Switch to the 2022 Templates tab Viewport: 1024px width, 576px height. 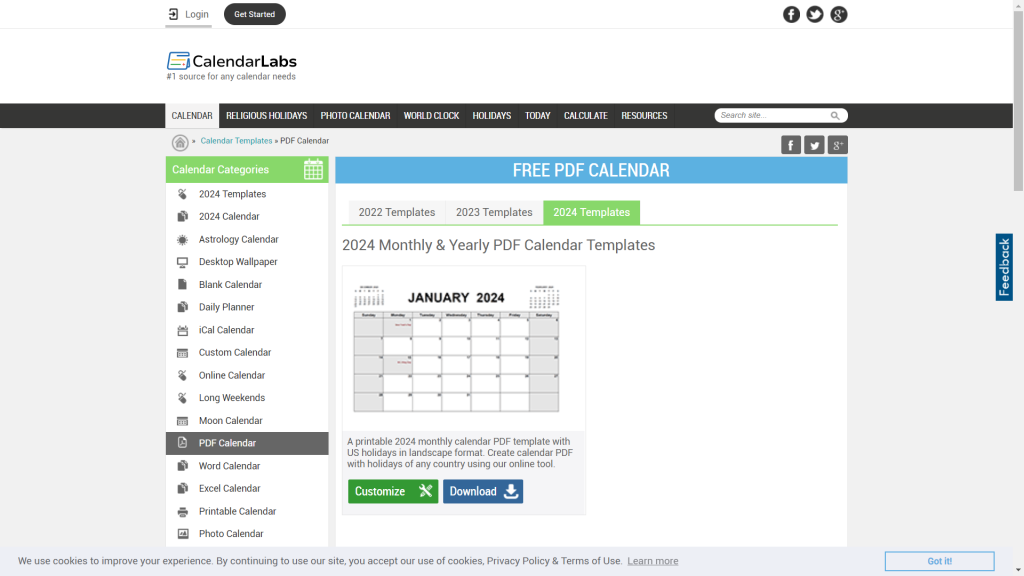(x=397, y=212)
